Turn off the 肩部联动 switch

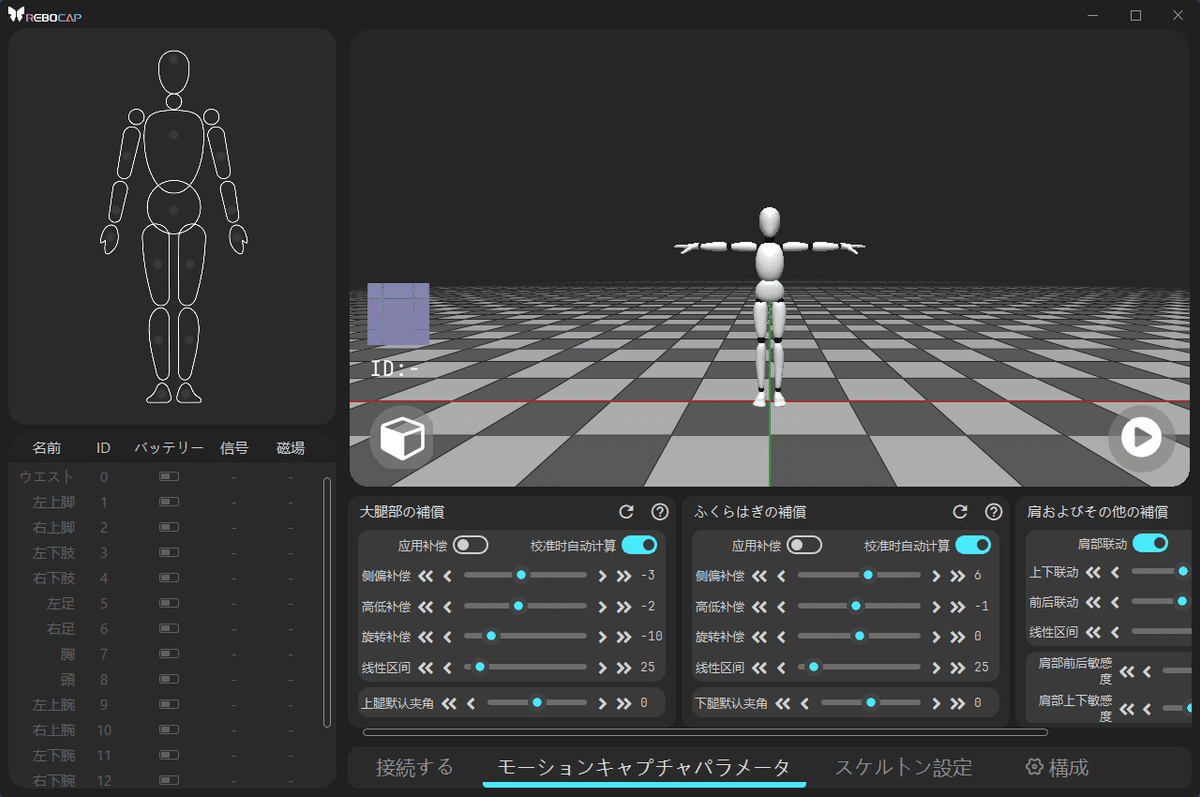pos(1150,543)
